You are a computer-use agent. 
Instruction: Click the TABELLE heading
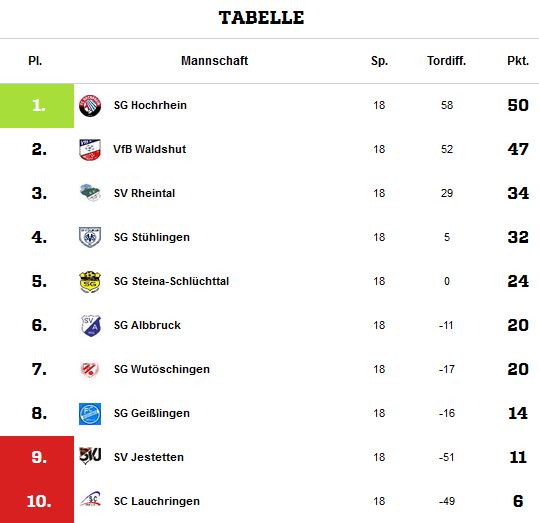261,18
